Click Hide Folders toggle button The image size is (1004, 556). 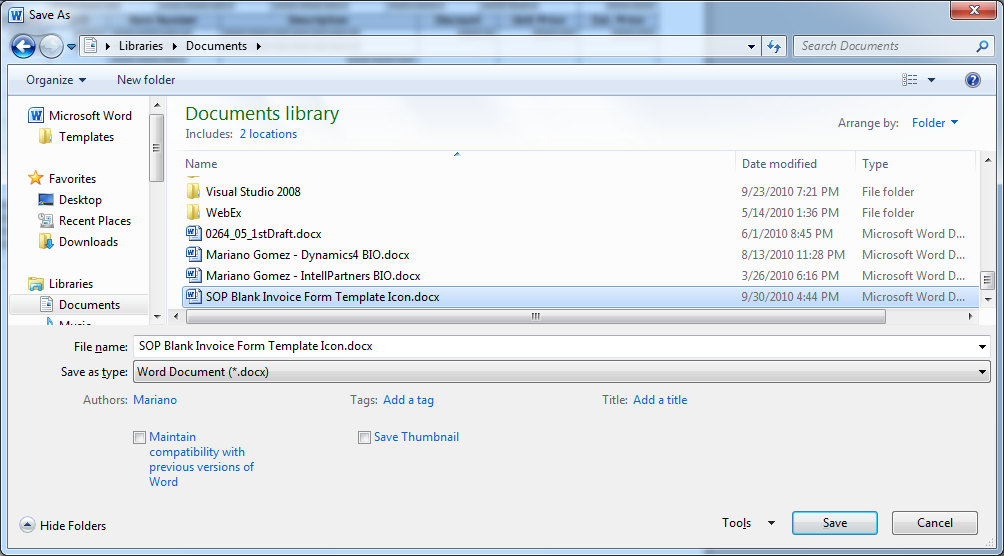pyautogui.click(x=63, y=526)
